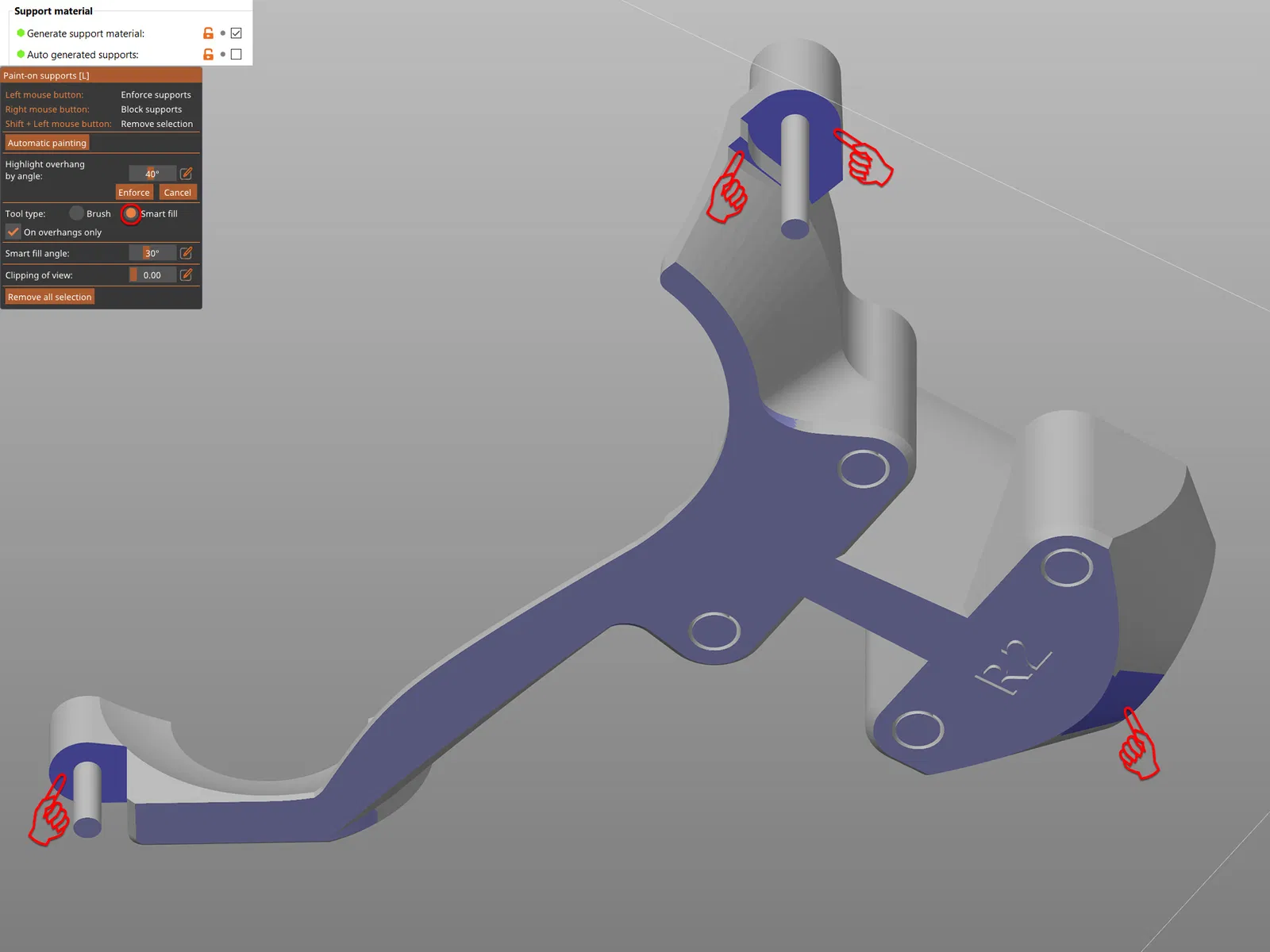The width and height of the screenshot is (1270, 952).
Task: Toggle the Generate support material checkbox
Action: coord(236,33)
